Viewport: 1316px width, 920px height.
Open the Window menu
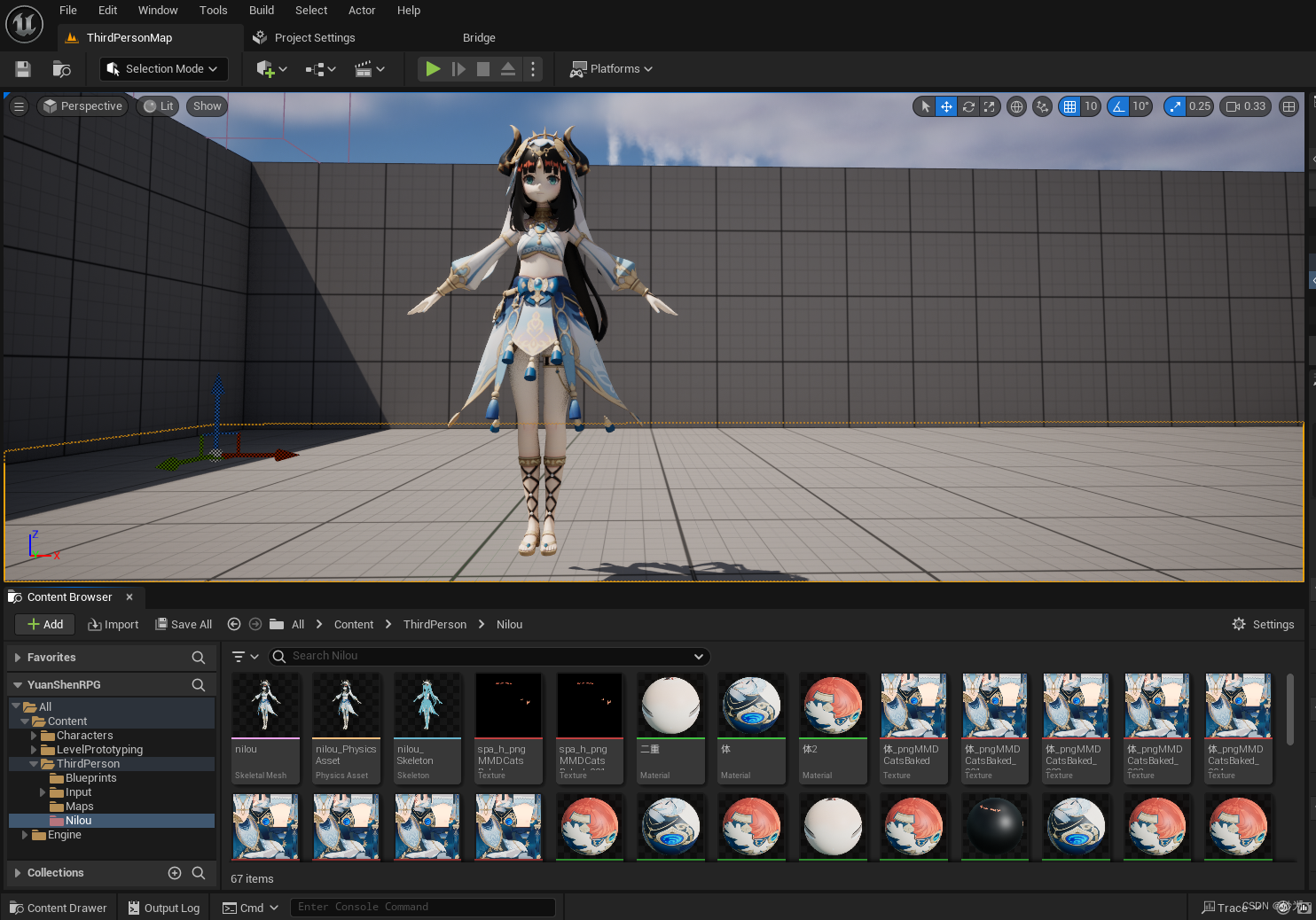(158, 11)
